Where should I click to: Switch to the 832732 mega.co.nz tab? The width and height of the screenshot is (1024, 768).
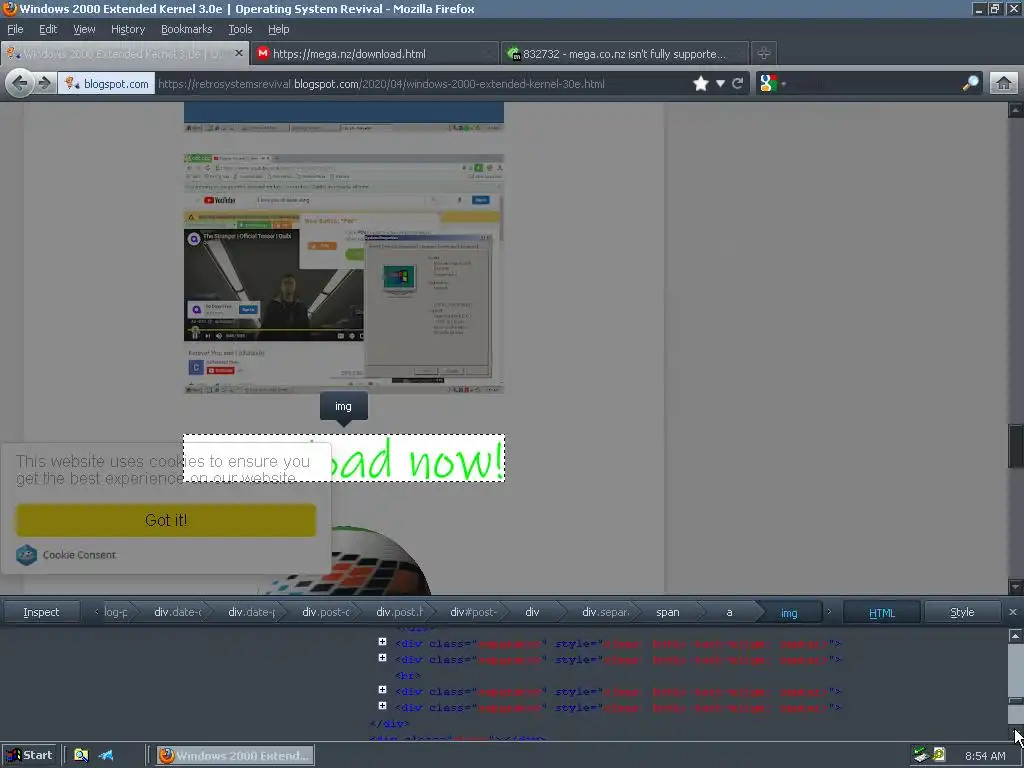point(625,54)
